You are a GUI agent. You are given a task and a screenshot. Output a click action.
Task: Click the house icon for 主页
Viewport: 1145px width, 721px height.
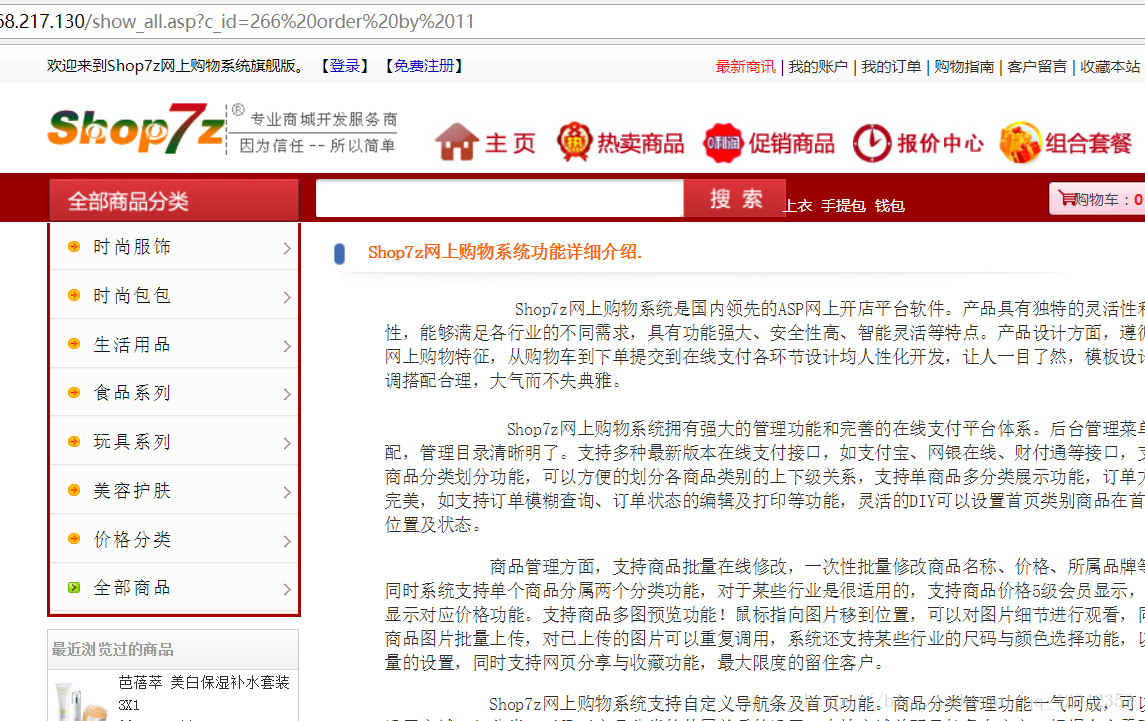456,142
